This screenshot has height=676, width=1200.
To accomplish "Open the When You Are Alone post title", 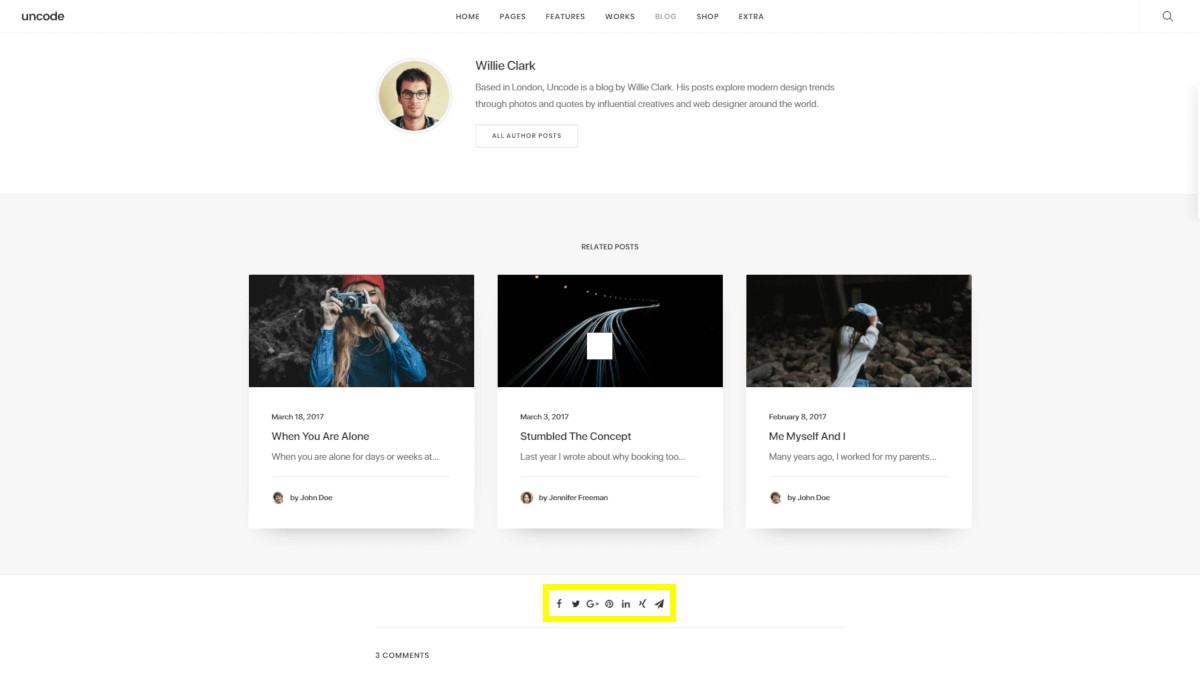I will (320, 436).
